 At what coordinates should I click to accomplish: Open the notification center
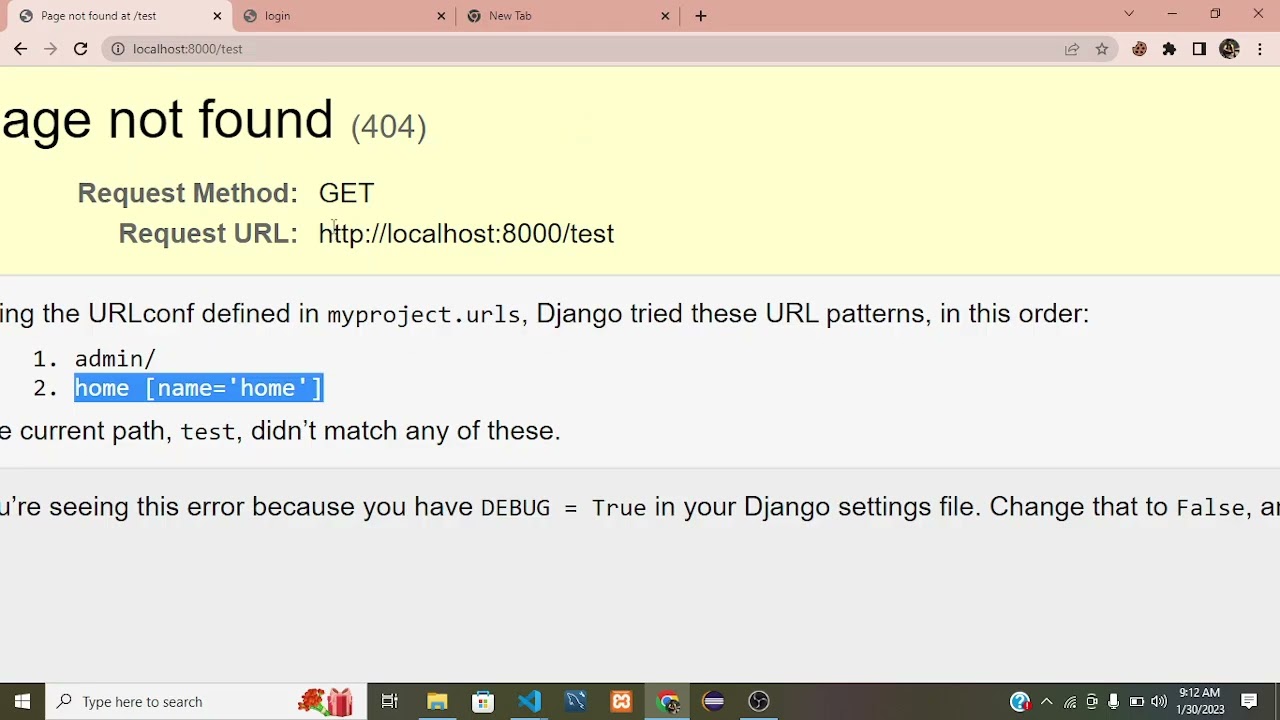point(1250,701)
